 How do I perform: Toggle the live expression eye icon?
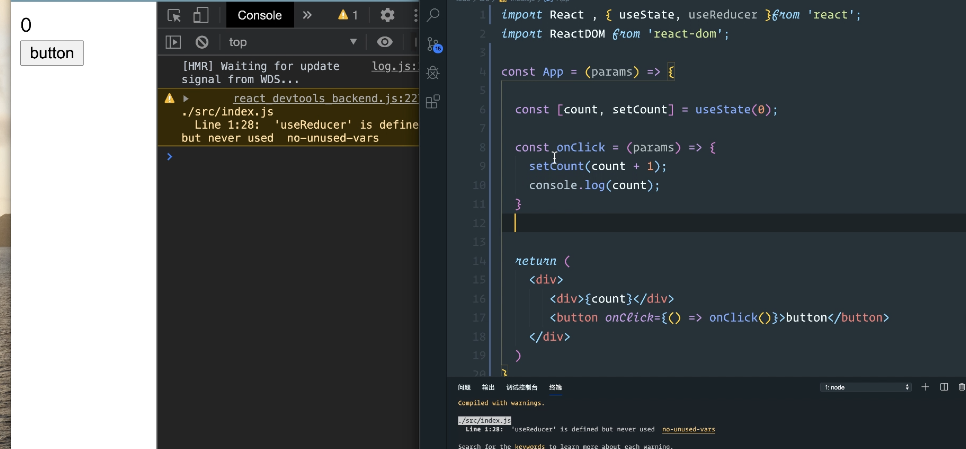pos(385,42)
